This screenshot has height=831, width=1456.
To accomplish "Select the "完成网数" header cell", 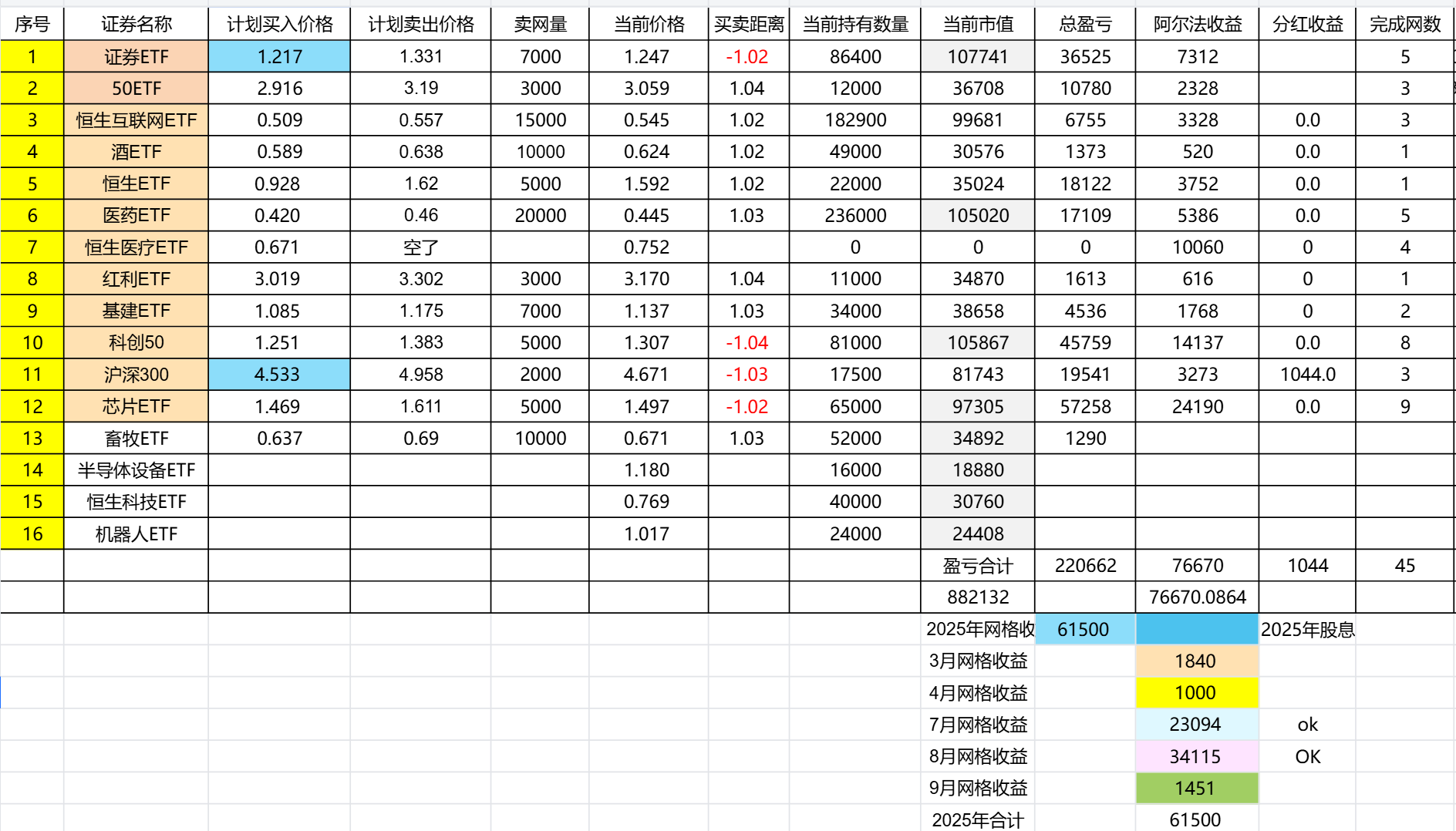I will [1405, 25].
